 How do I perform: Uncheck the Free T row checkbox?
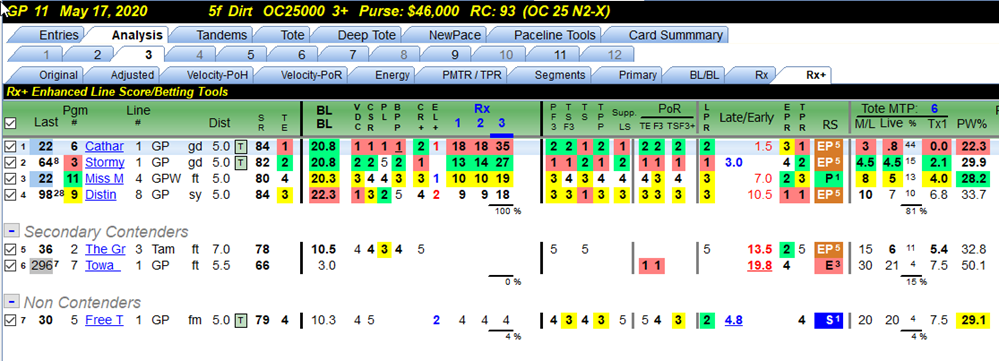(x=10, y=320)
